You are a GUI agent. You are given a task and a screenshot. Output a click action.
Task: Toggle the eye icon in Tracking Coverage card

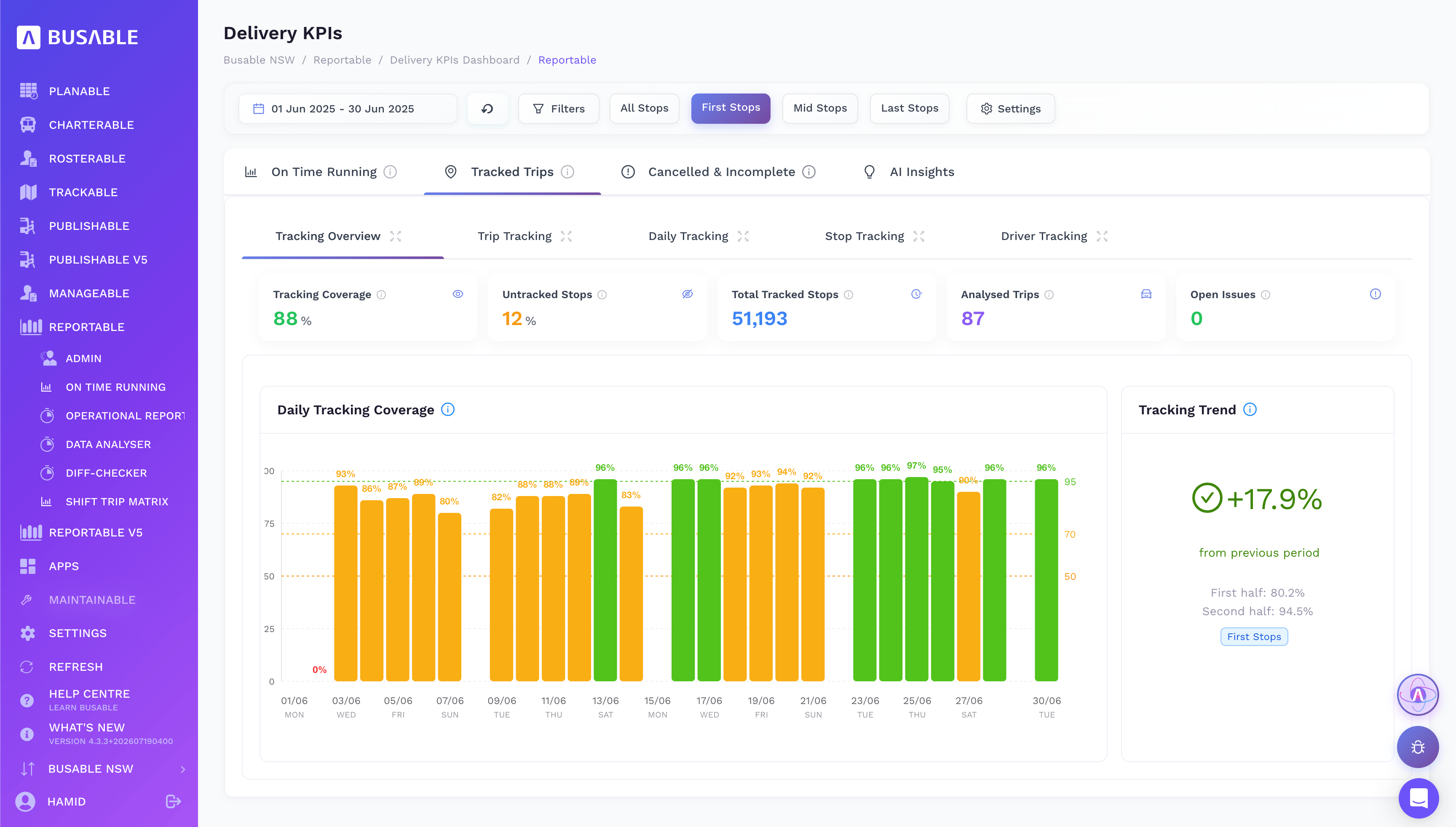click(458, 293)
